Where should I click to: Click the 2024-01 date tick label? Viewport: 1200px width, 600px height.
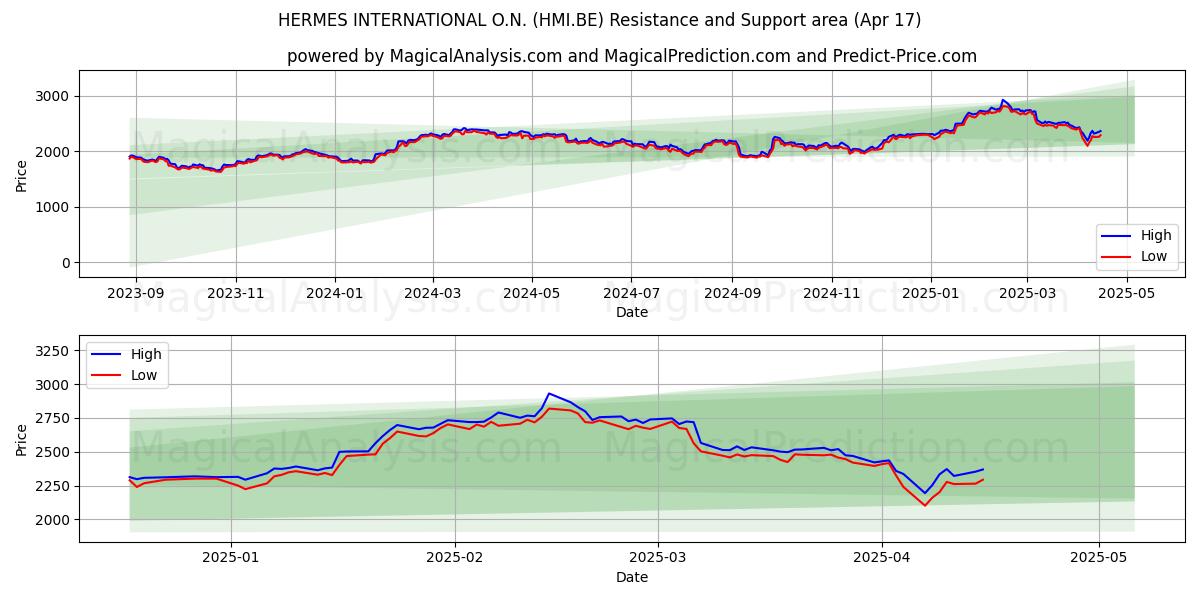tap(334, 294)
